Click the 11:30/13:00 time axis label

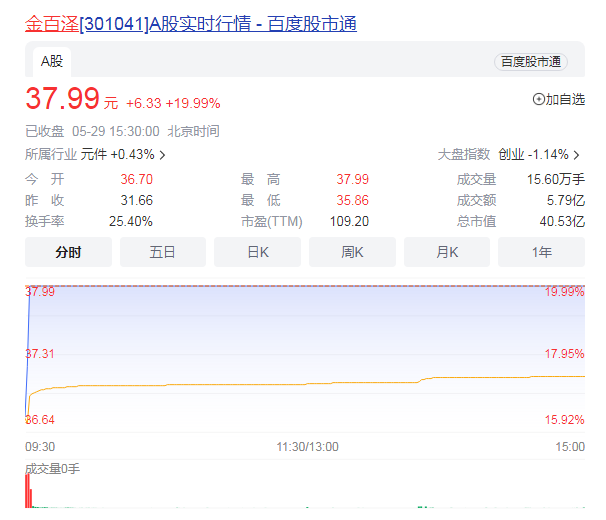coord(307,447)
